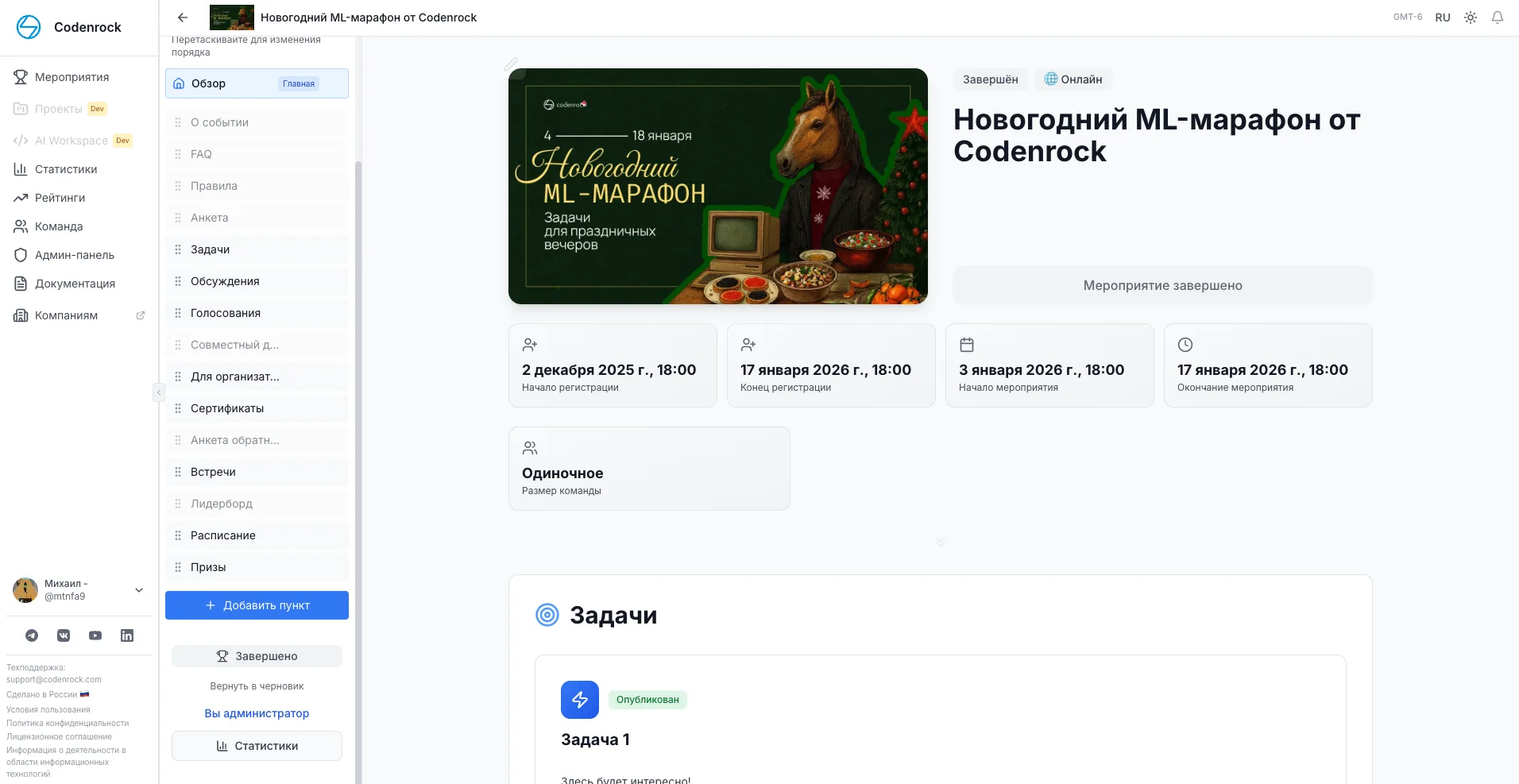Click the pencil edit icon above banner
Viewport: 1519px width, 784px height.
(x=511, y=64)
